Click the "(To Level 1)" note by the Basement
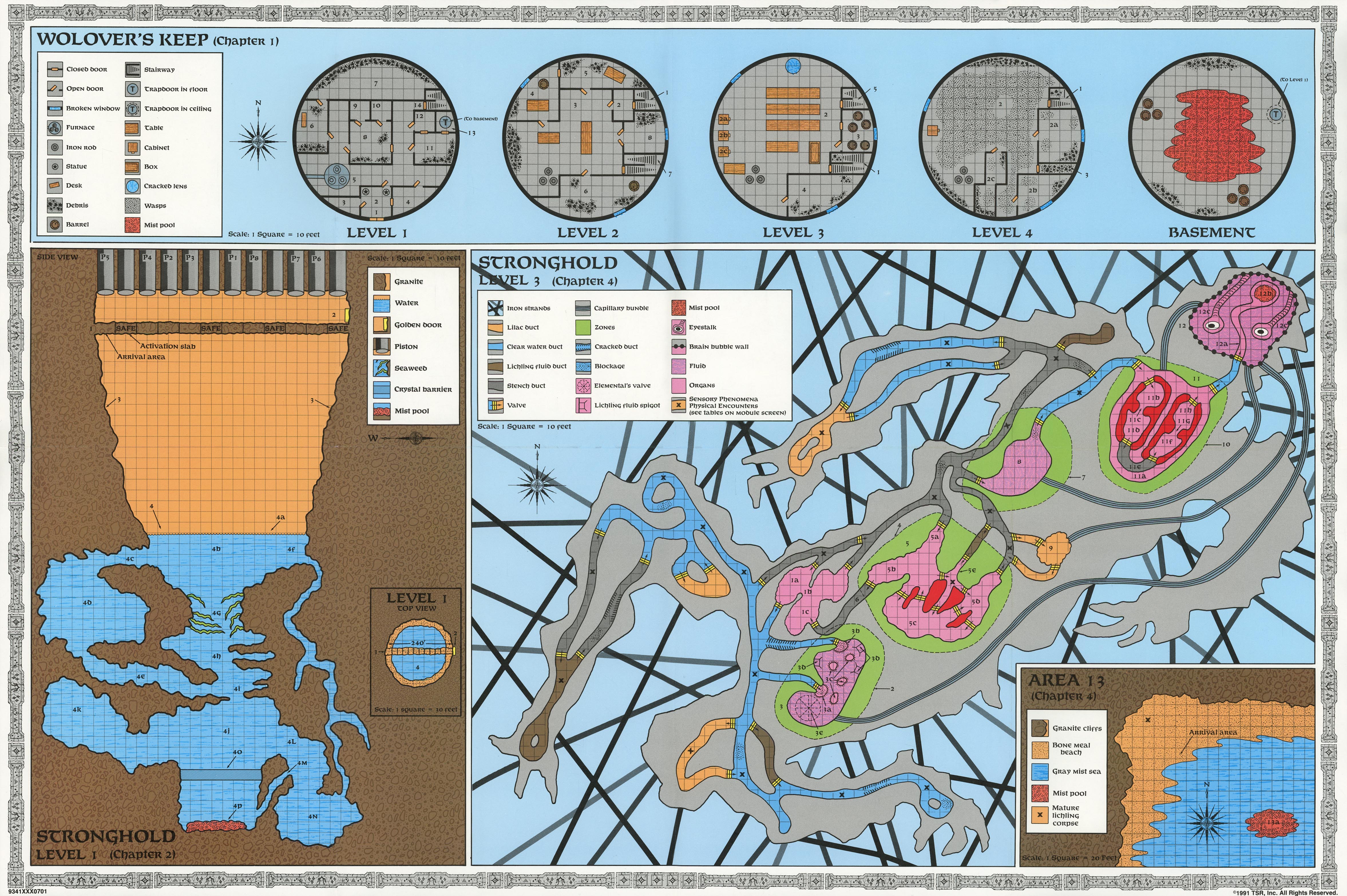The width and height of the screenshot is (1347, 896). 1294,80
